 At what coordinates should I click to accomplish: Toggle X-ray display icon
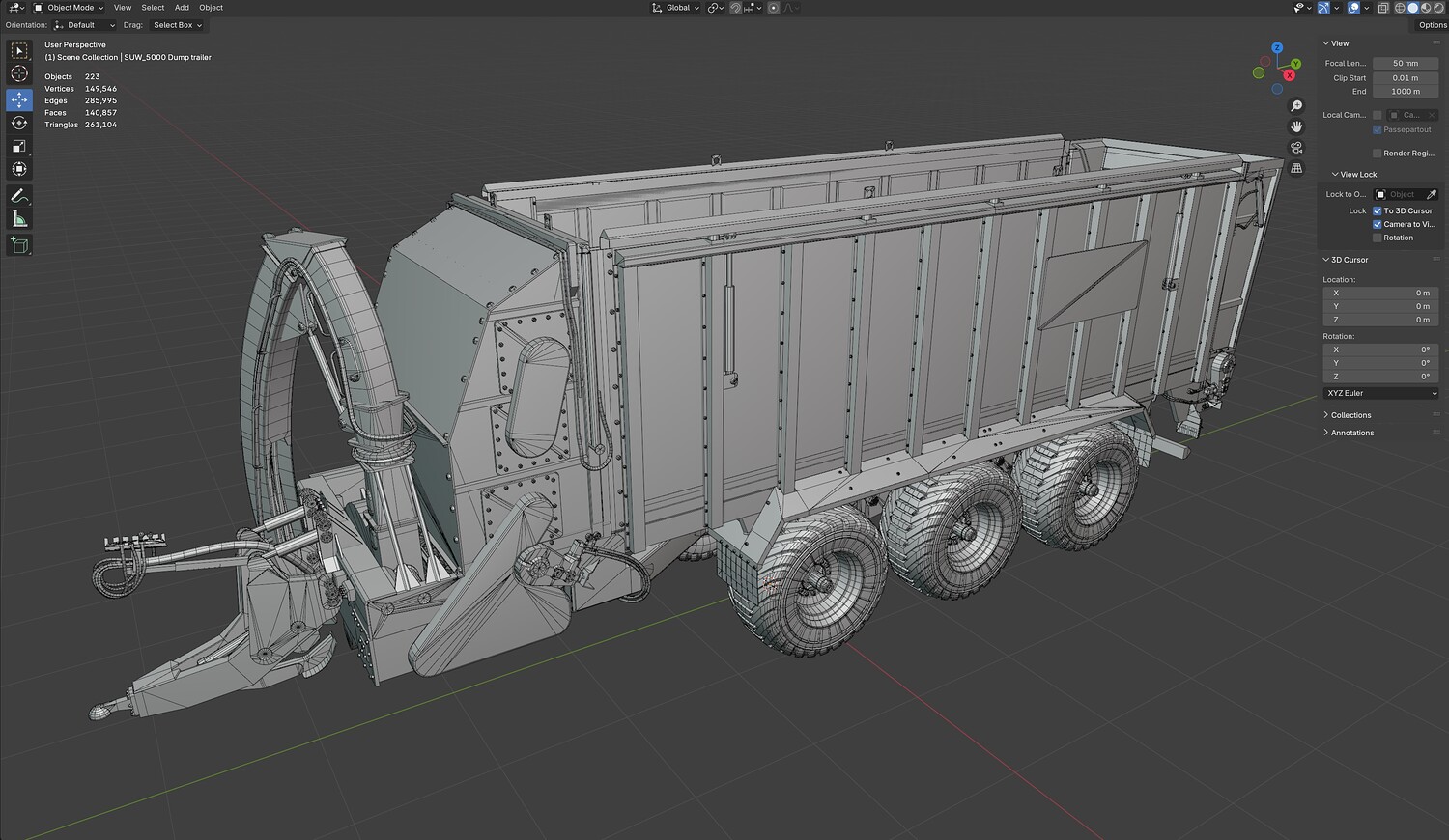coord(1383,8)
